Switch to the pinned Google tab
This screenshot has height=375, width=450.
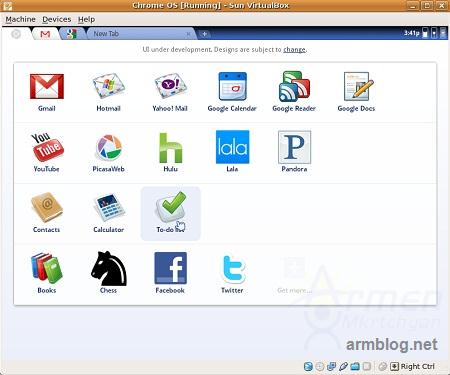[71, 34]
